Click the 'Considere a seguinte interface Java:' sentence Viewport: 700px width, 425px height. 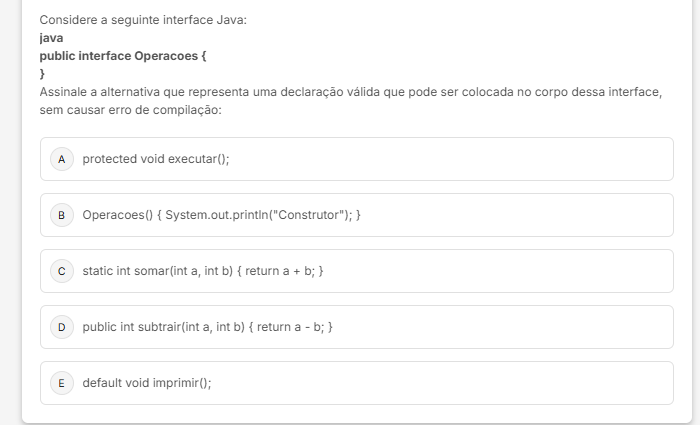tap(143, 20)
